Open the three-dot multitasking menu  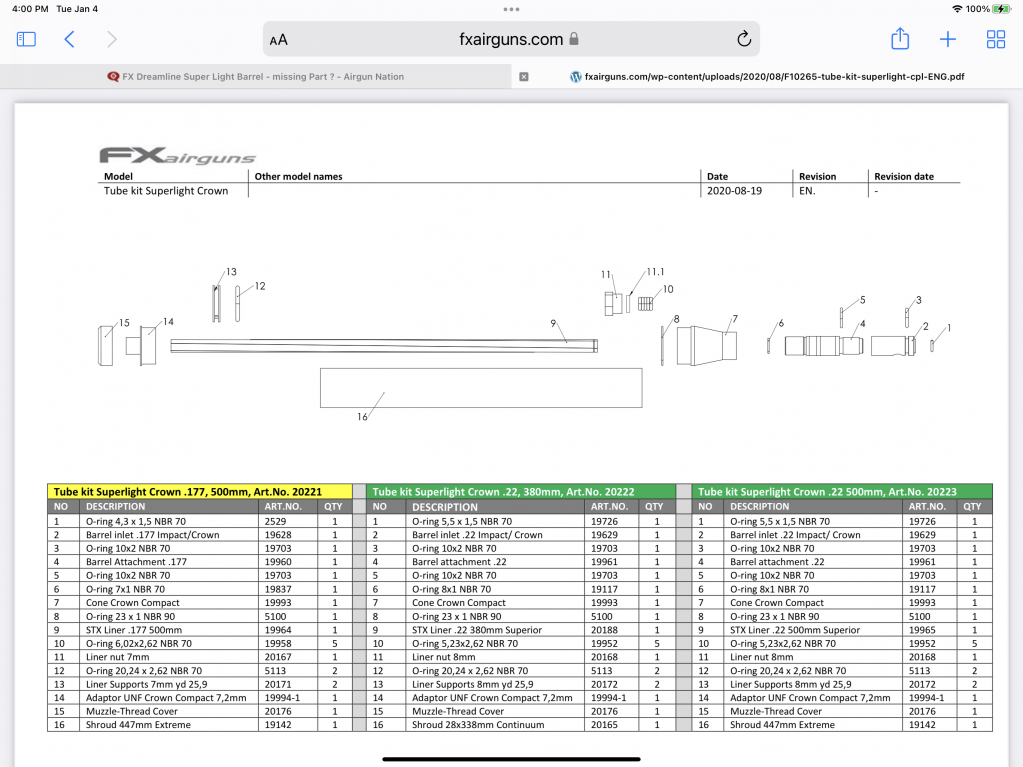tap(512, 9)
